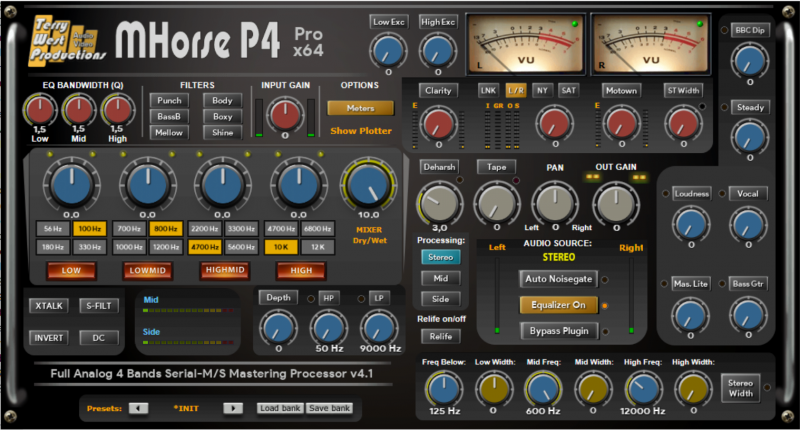Screen dimensions: 800x430
Task: Click the Mixer Dry/Wet knob
Action: coord(368,185)
